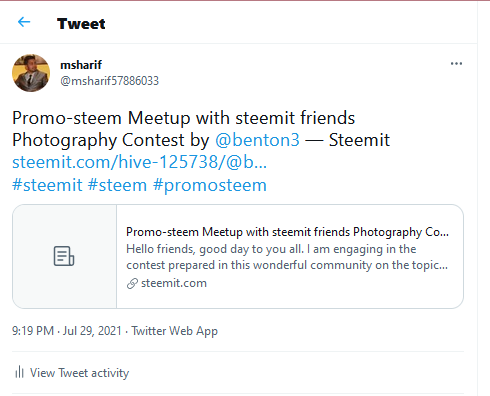The image size is (490, 396).
Task: Click the article document icon in link card
Action: [x=64, y=256]
